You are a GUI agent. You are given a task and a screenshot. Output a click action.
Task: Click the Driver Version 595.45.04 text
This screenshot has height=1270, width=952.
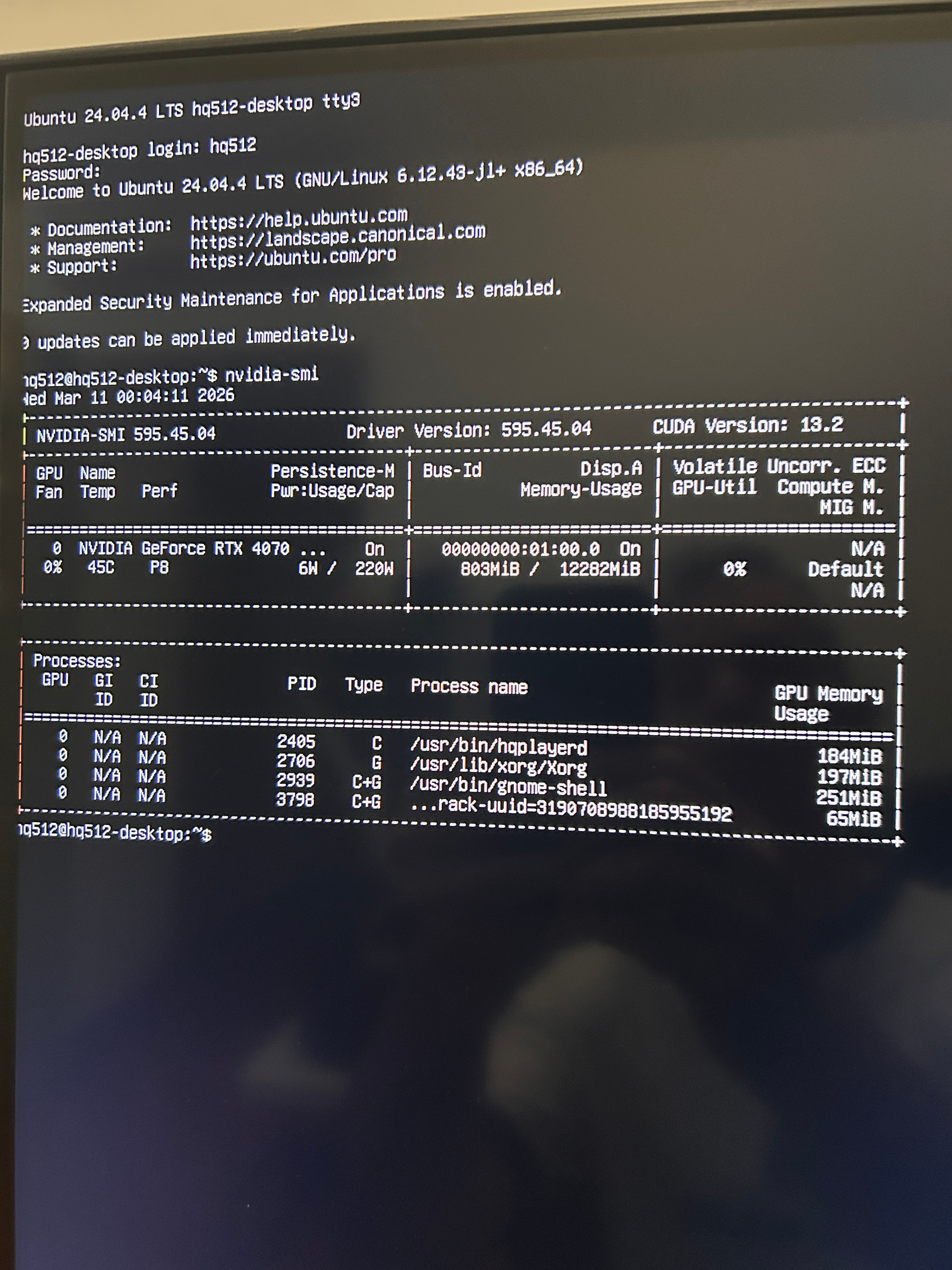point(468,430)
